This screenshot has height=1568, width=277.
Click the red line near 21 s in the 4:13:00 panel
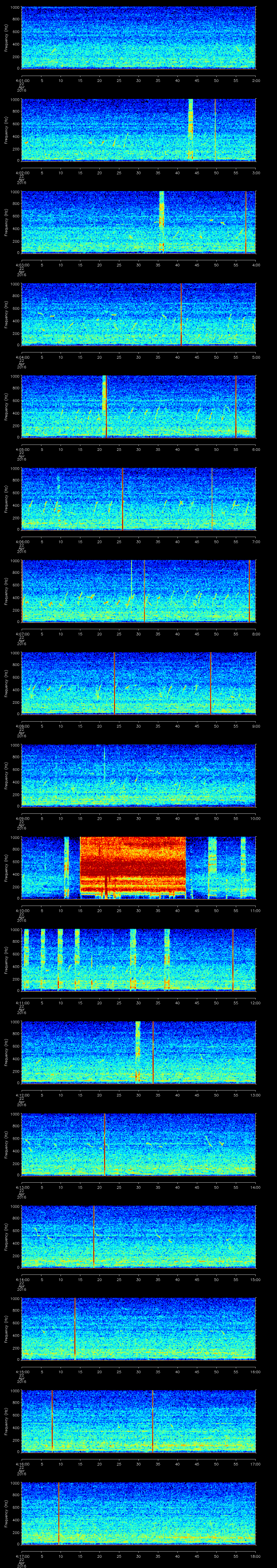(105, 1144)
